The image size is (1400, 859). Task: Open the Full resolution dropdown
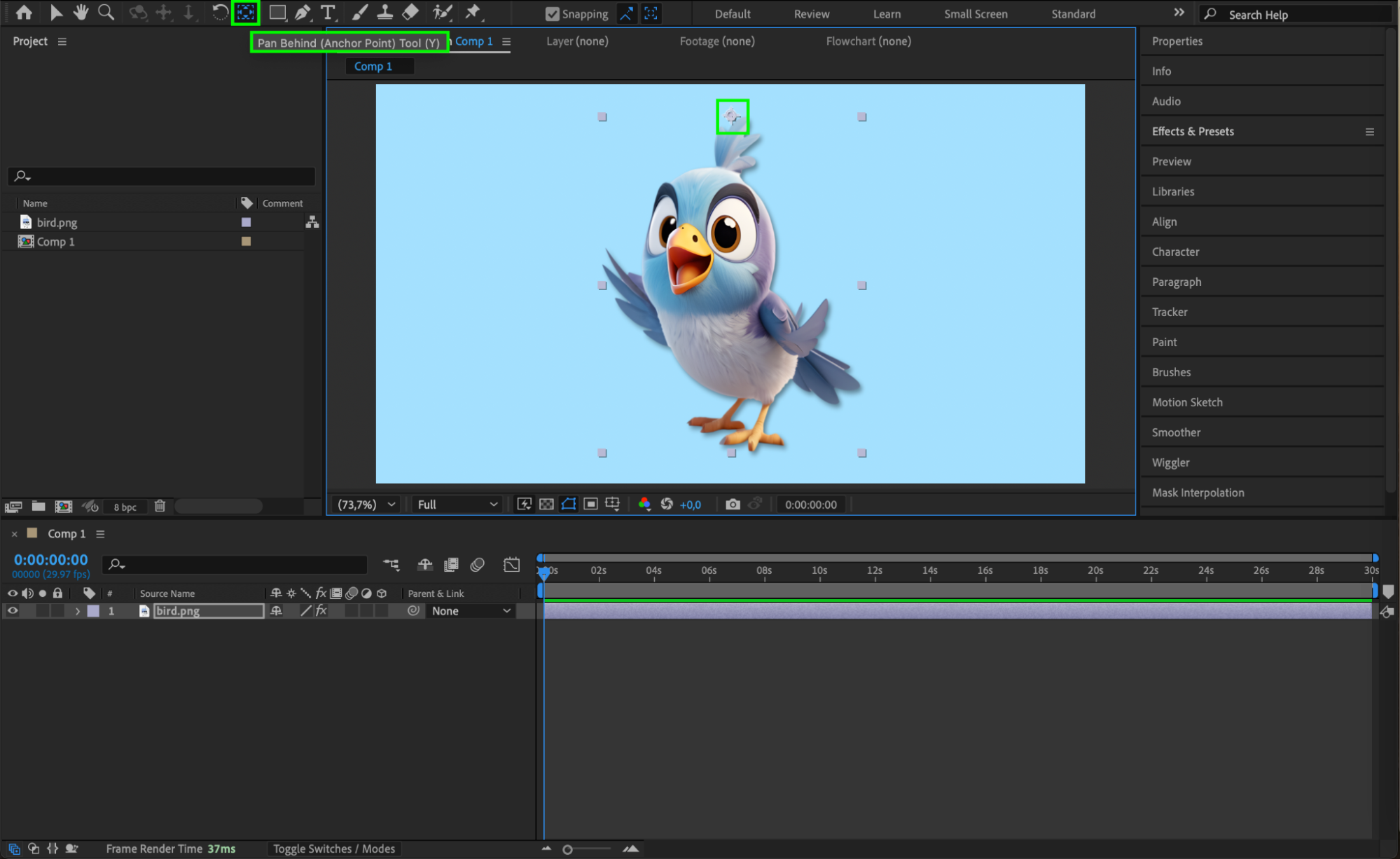point(457,504)
